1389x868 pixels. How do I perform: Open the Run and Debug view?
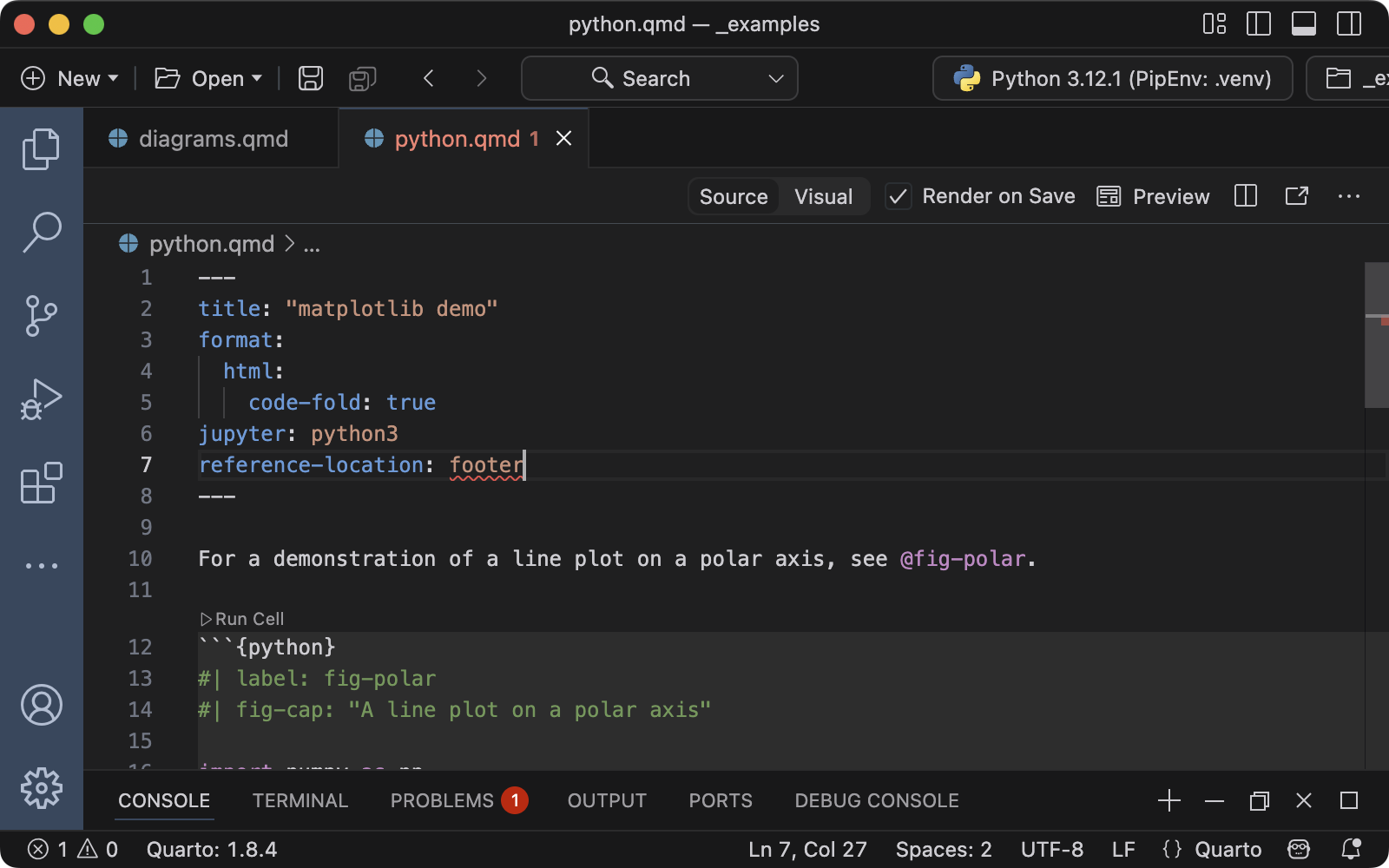coord(41,398)
